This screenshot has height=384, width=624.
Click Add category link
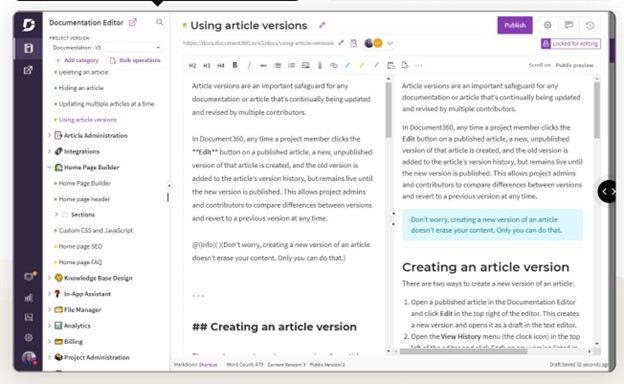point(77,60)
